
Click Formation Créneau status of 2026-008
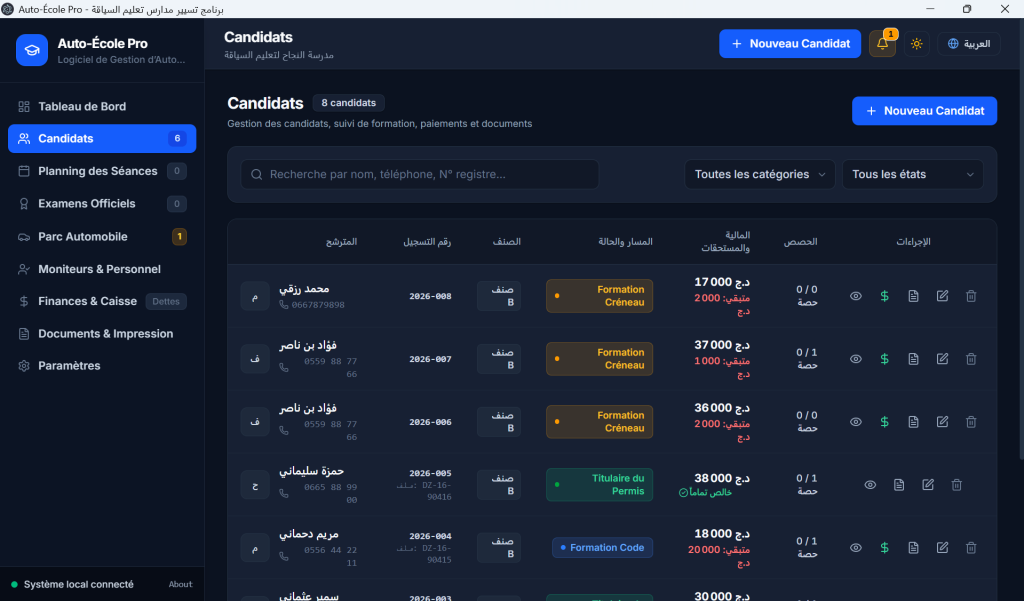click(x=600, y=296)
